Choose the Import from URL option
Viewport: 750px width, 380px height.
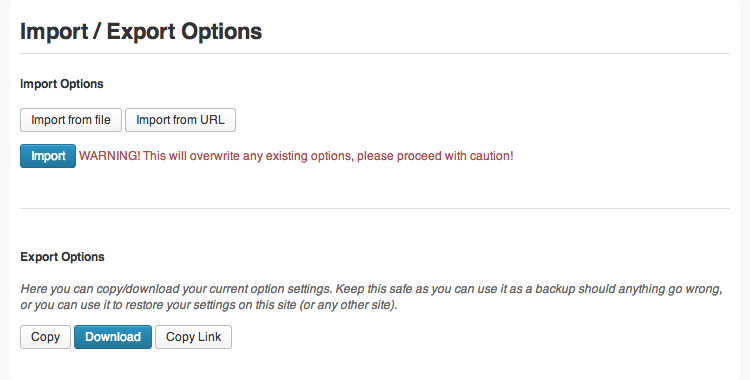point(180,120)
